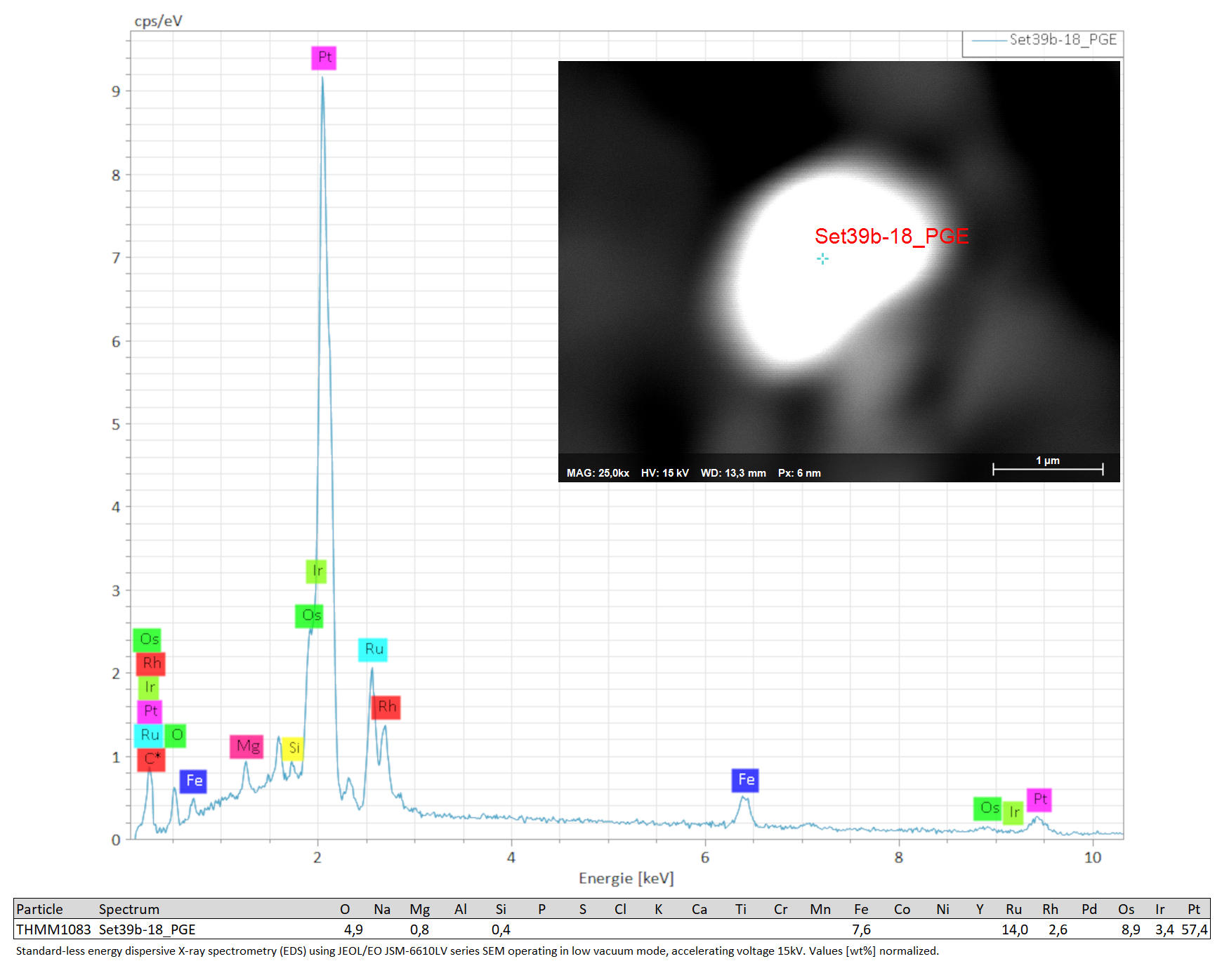
Task: Select the Rh label in the low-energy stack
Action: (x=151, y=663)
